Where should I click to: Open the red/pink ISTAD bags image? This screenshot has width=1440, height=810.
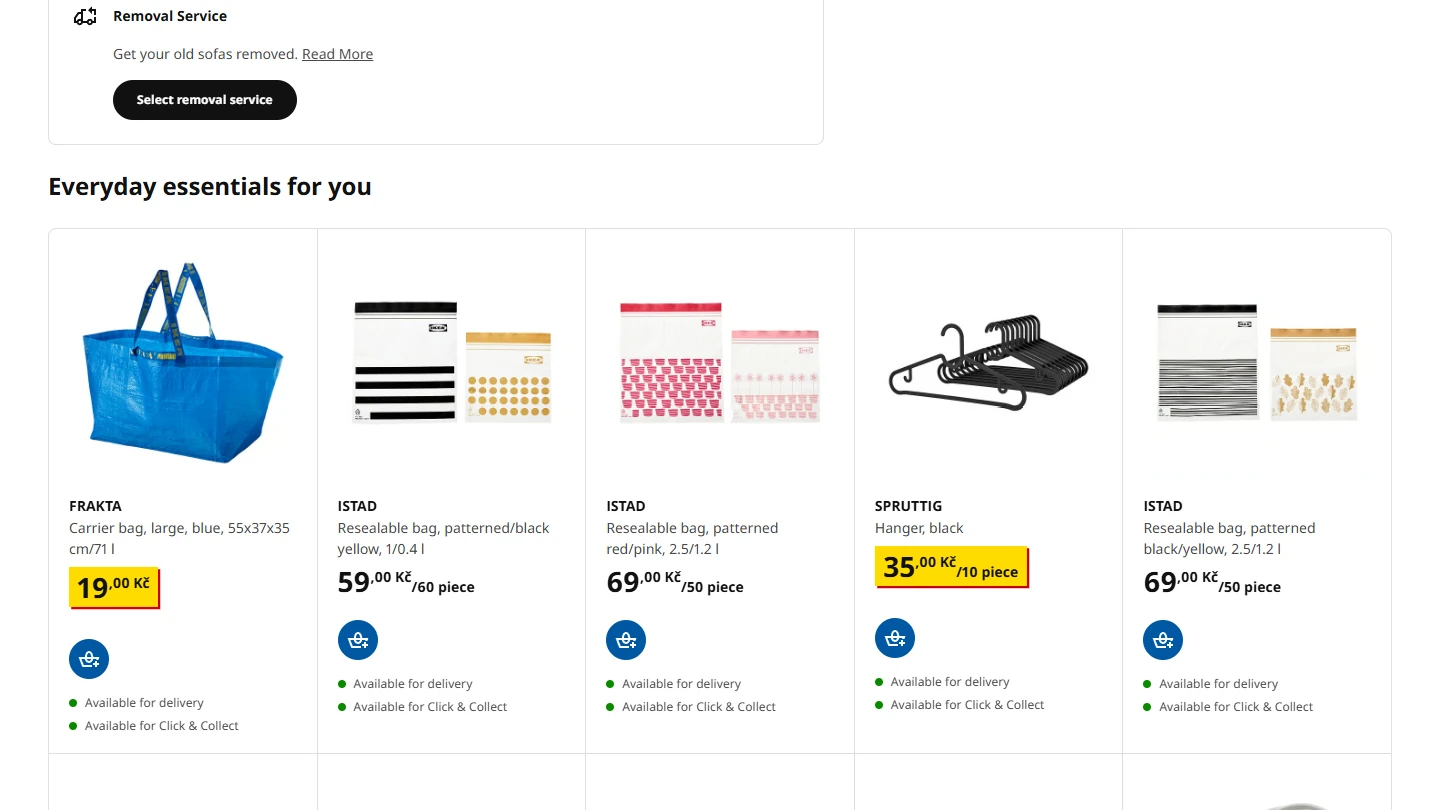tap(720, 362)
